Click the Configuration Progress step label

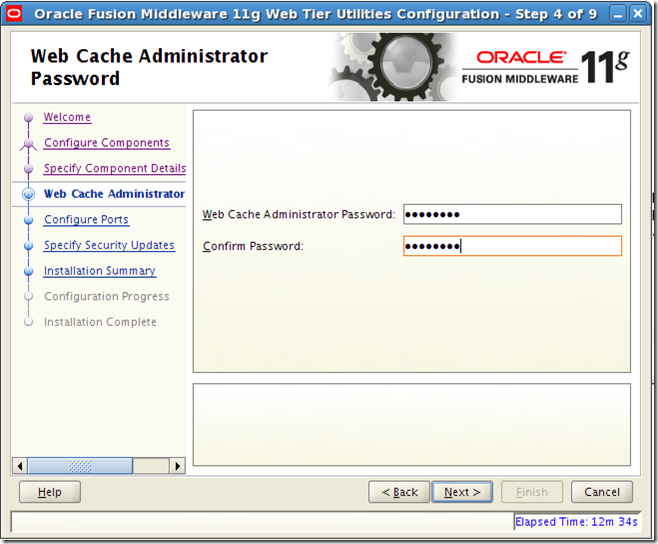[107, 296]
